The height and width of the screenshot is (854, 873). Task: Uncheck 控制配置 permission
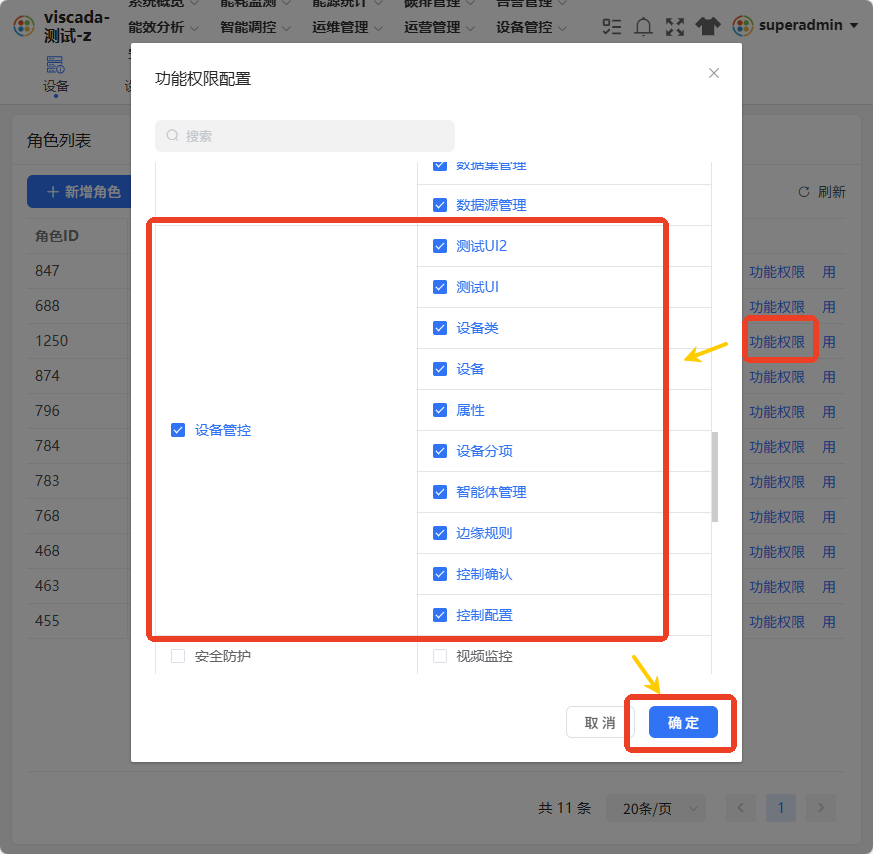coord(440,615)
